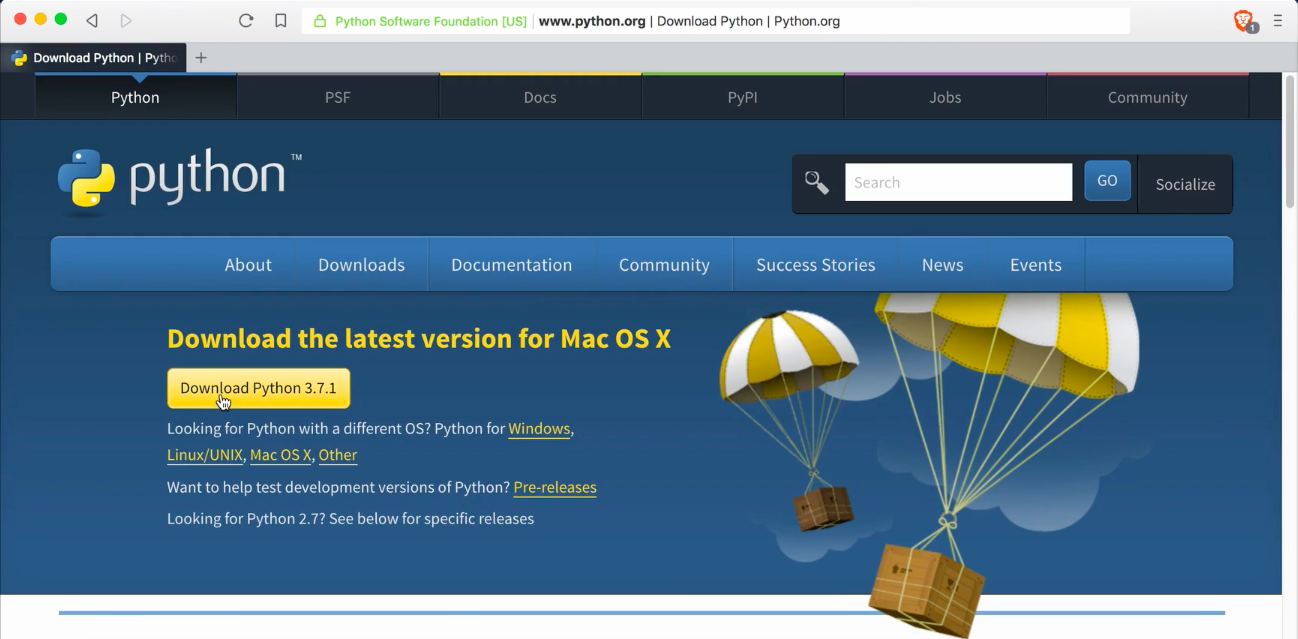
Task: Open Brave shields lion icon
Action: (1243, 21)
